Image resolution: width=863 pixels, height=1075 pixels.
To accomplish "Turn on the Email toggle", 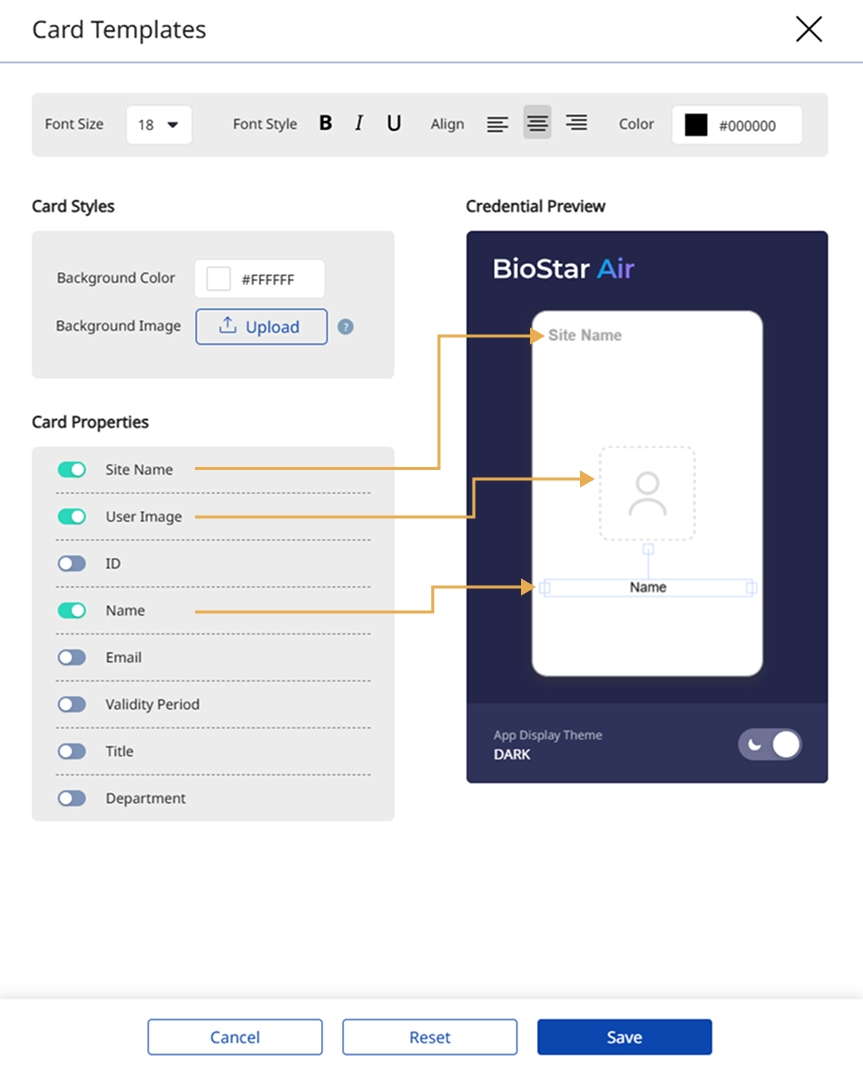I will (x=72, y=658).
